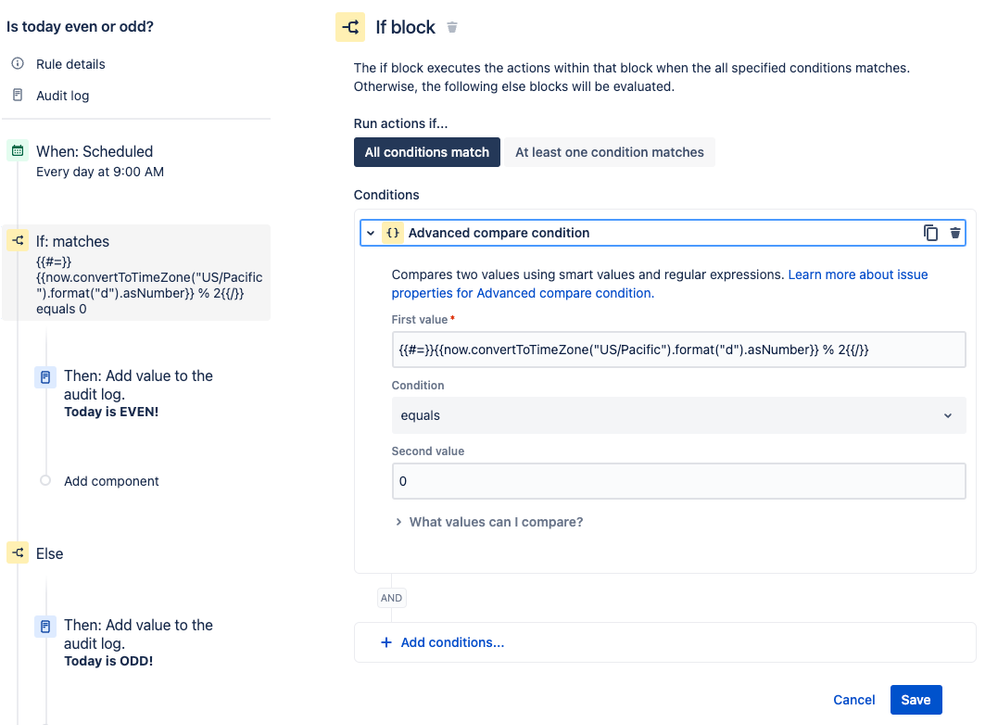The height and width of the screenshot is (725, 998).
Task: Open the Audit log page
Action: [62, 96]
